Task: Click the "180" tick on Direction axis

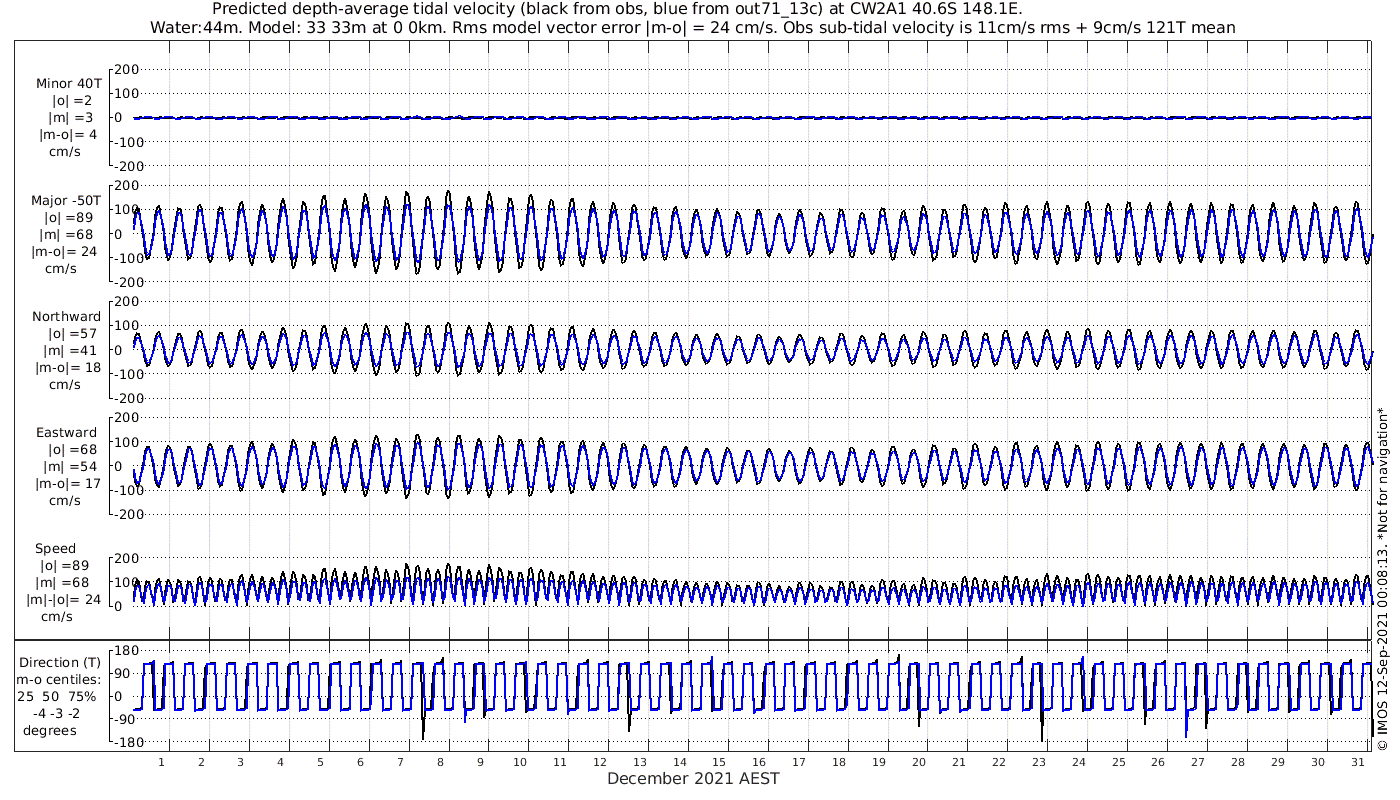Action: (126, 652)
